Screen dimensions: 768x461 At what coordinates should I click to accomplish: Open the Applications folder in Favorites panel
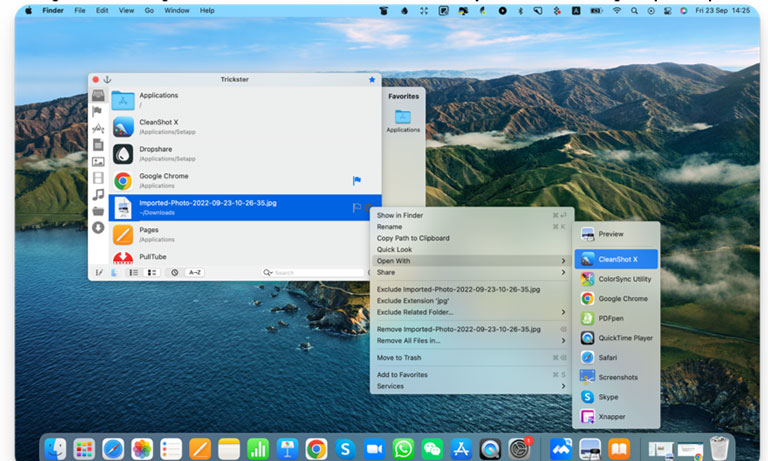pyautogui.click(x=403, y=121)
